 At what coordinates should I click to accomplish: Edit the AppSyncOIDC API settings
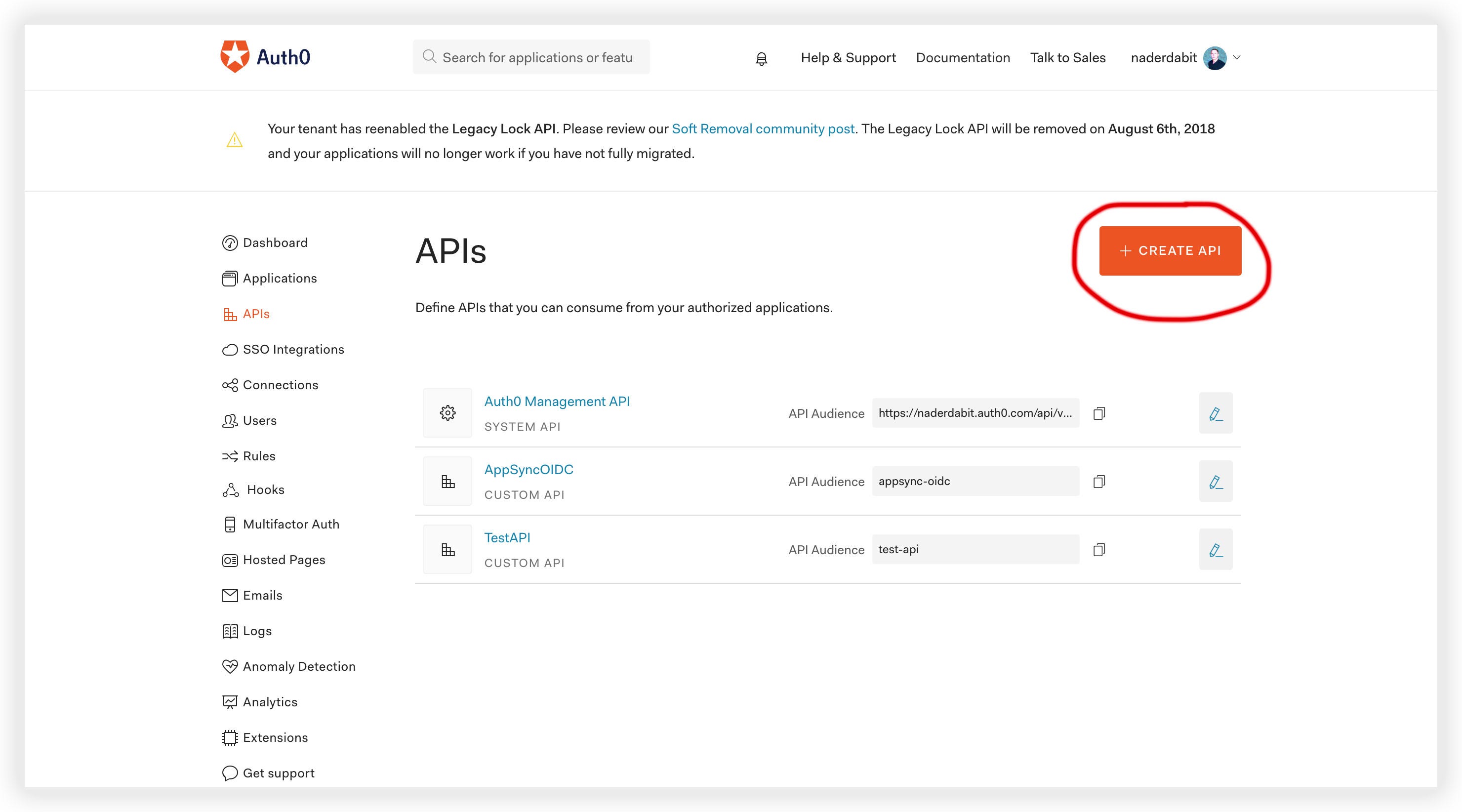(x=1216, y=481)
